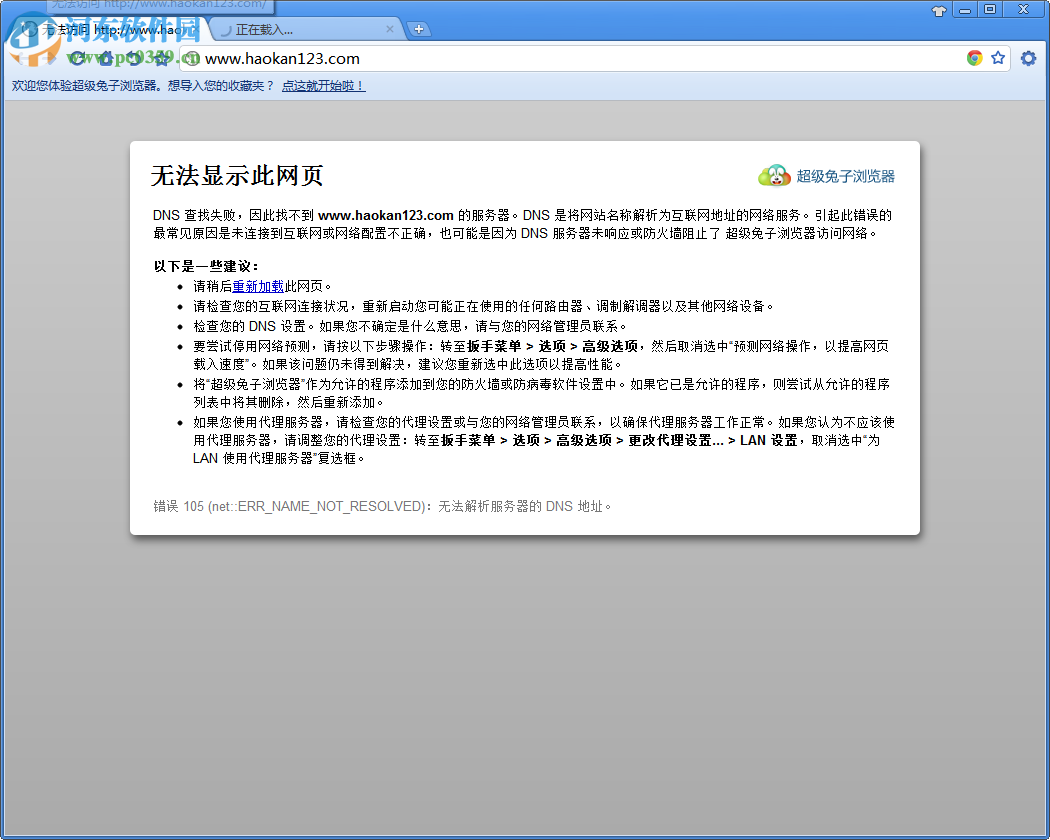Click LAN 设置 bold text
This screenshot has width=1050, height=840.
pos(769,440)
